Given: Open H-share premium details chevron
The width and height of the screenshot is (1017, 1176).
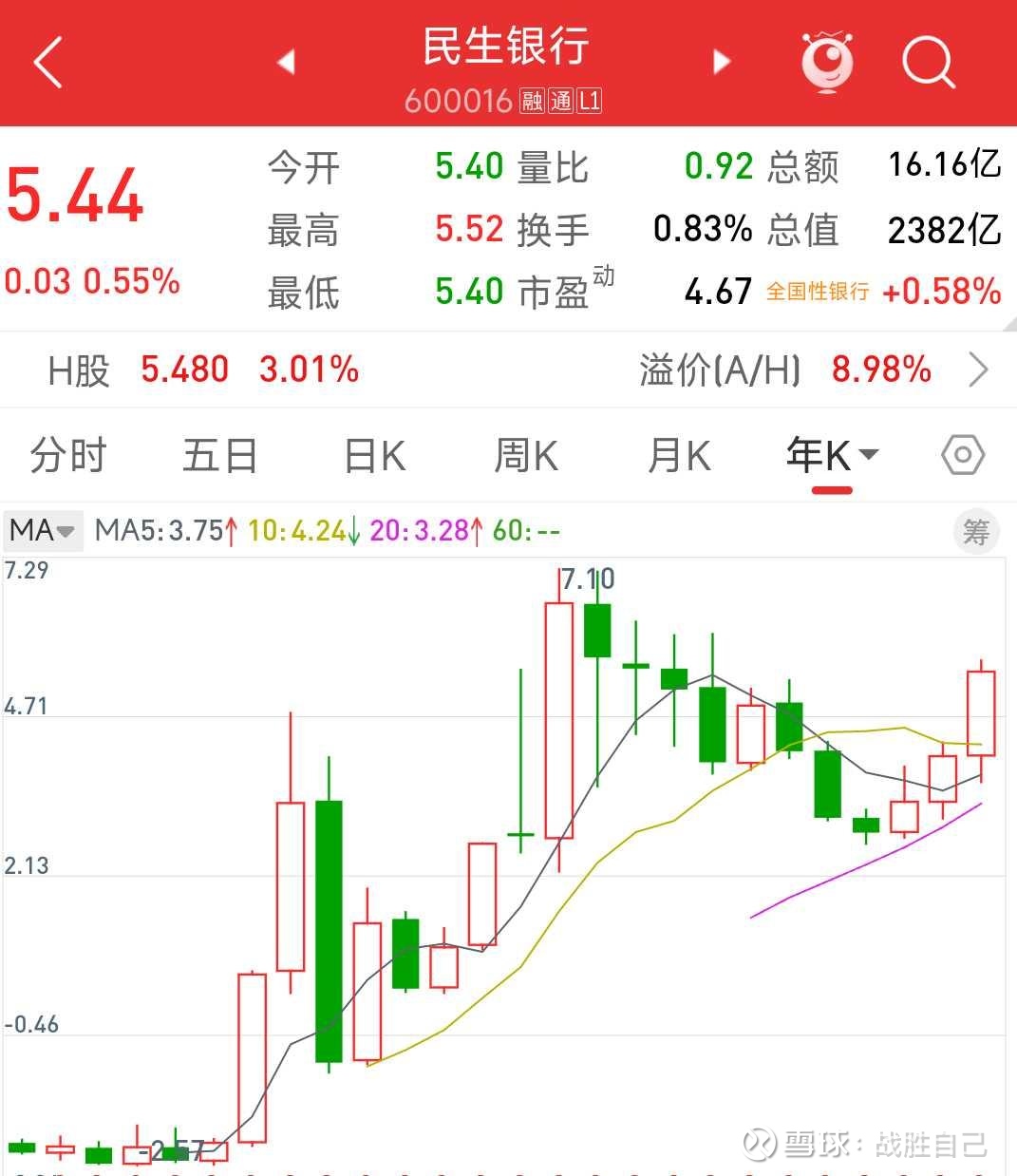Looking at the screenshot, I should 978,370.
